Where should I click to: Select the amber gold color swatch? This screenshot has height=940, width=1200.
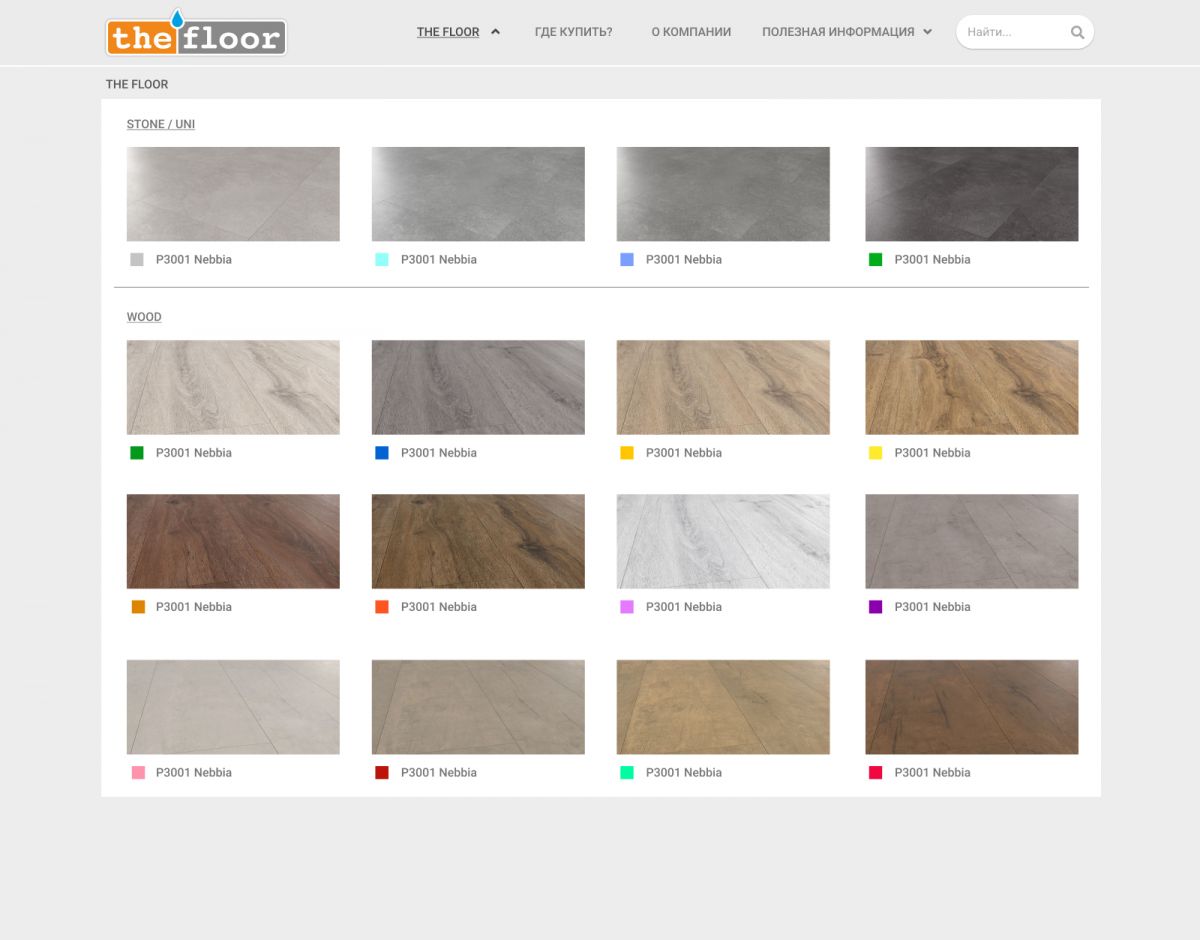(627, 453)
